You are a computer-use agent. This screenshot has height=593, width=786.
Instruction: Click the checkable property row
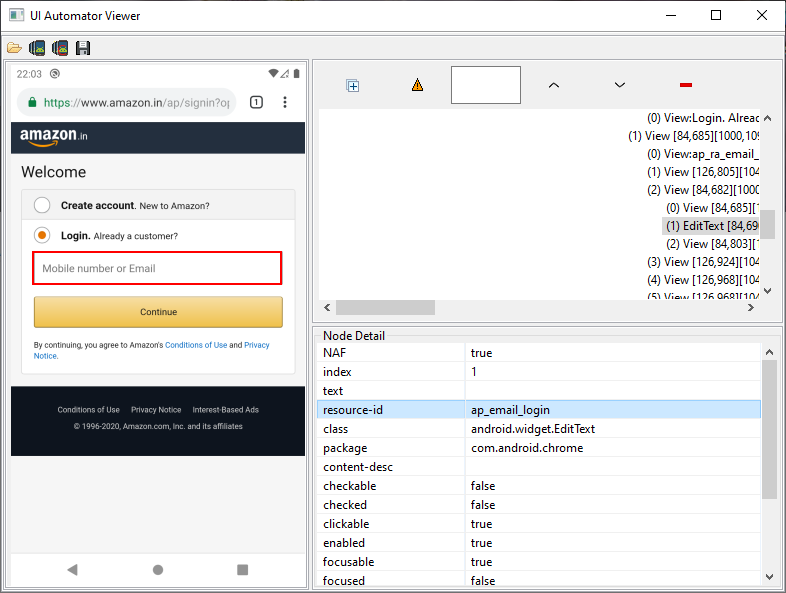point(539,486)
